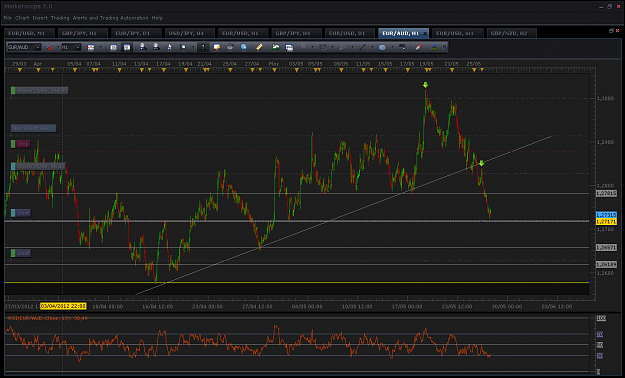Screen dimensions: 625x378
Task: Click the save-image icon beside picture icon
Action: (289, 47)
